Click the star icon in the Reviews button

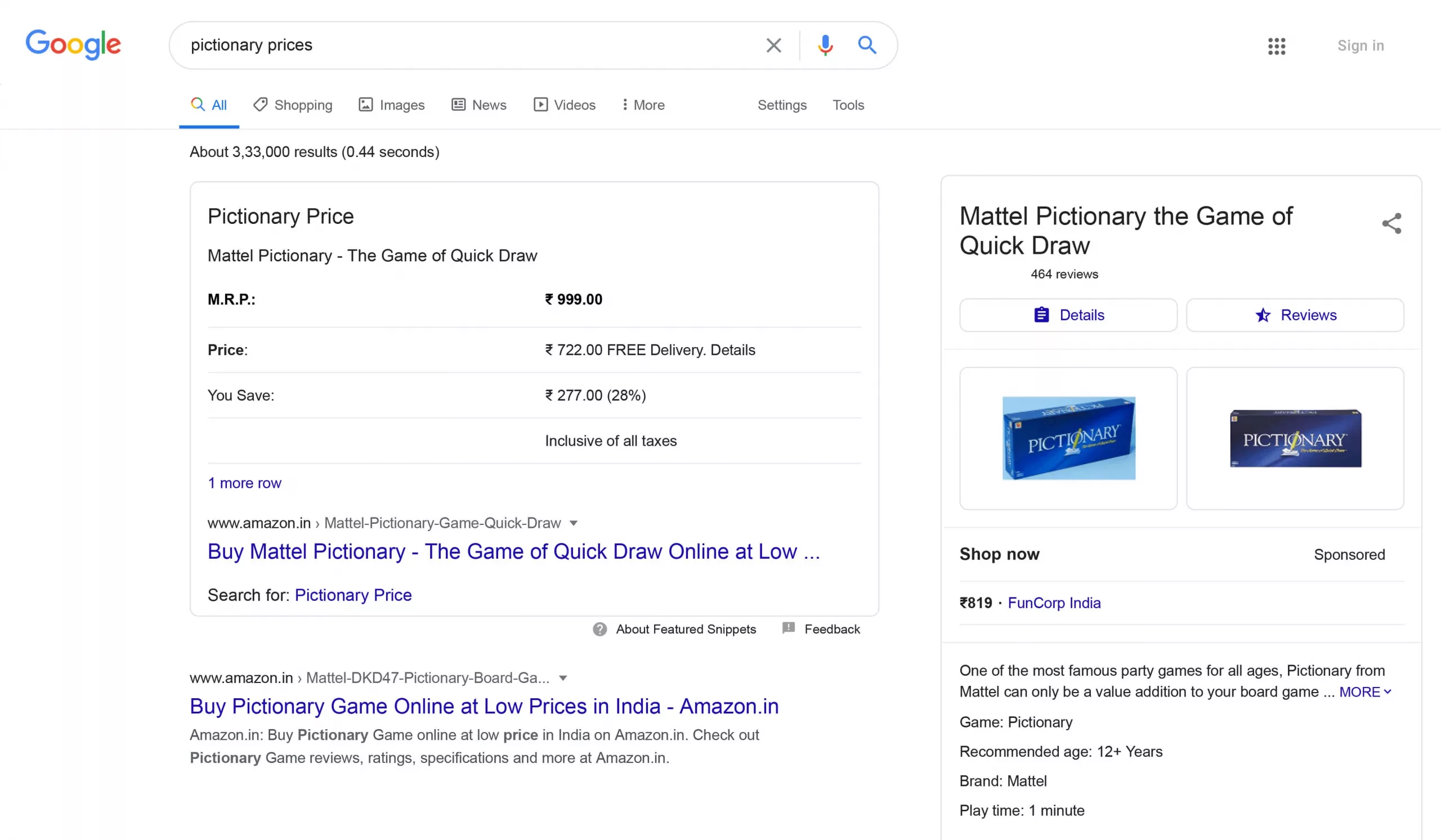coord(1263,315)
